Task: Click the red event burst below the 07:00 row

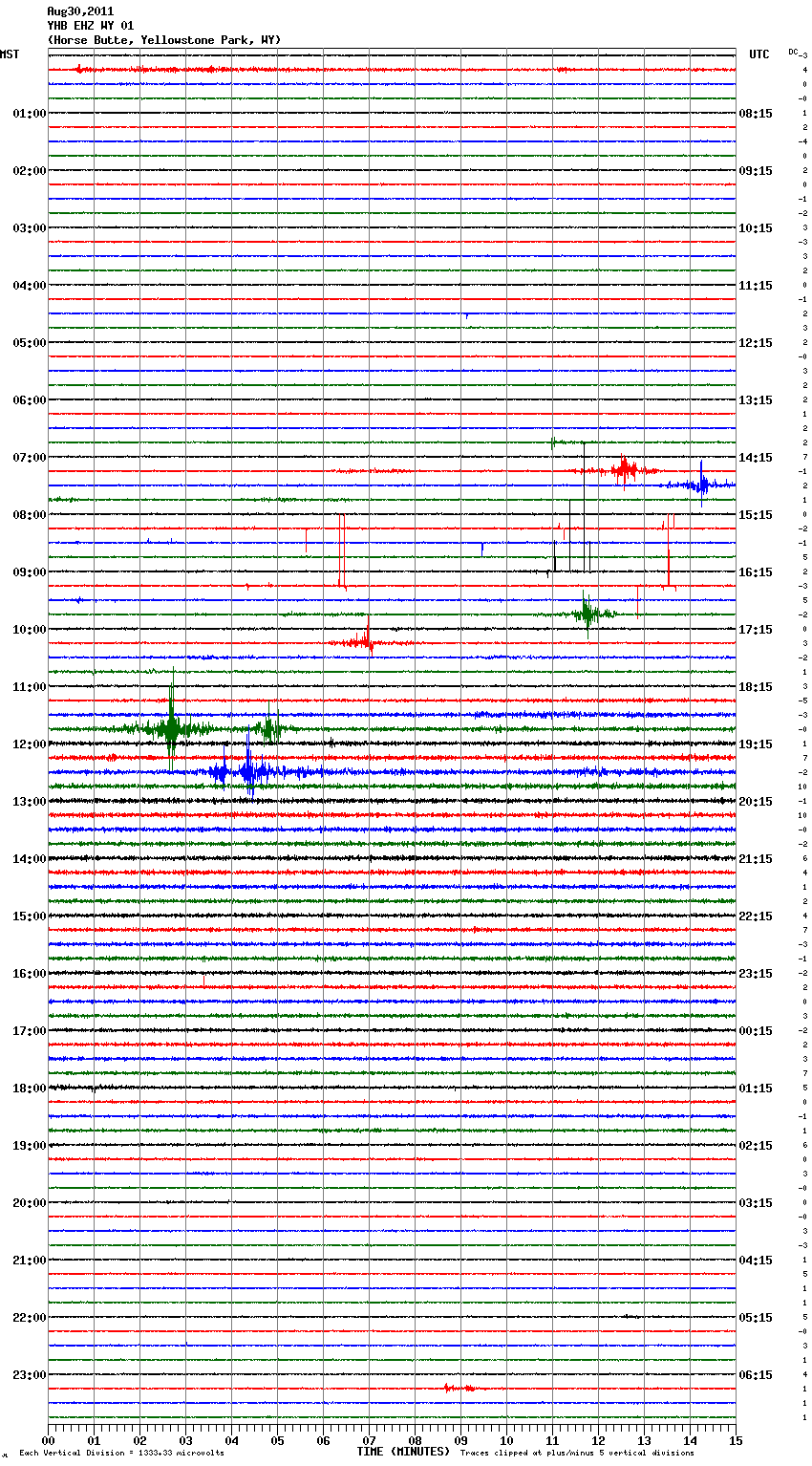Action: 625,470
